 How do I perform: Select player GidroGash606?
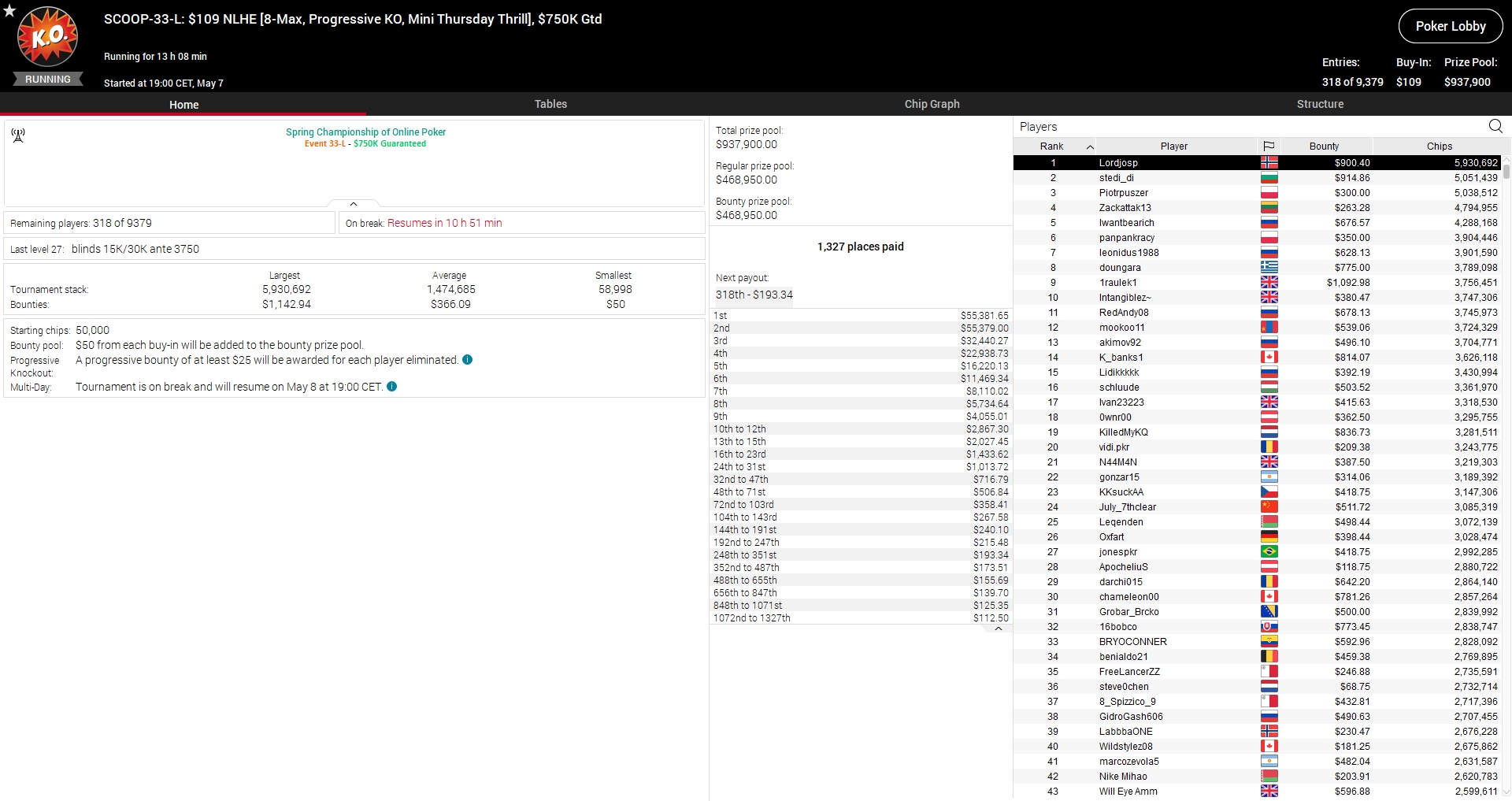tap(1257, 717)
